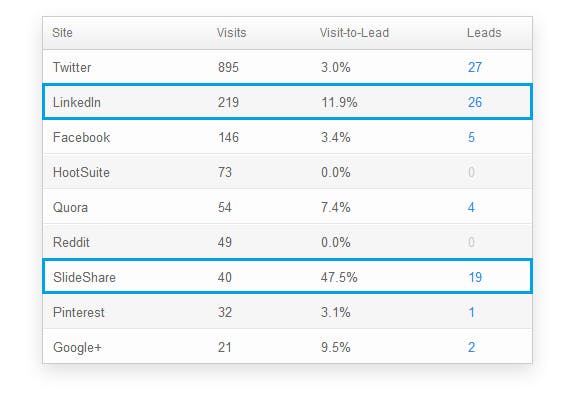This screenshot has height=397, width=575.
Task: Open Quora's 4 leads link
Action: click(471, 207)
